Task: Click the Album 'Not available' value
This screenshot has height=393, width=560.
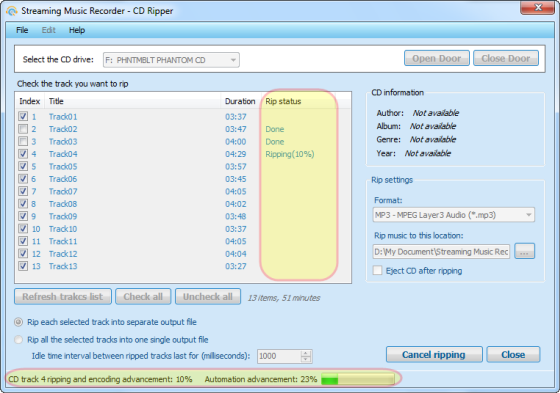Action: pyautogui.click(x=433, y=126)
